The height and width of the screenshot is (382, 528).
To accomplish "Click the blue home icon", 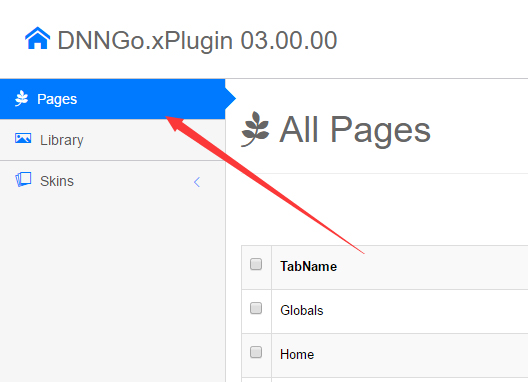I will [x=38, y=38].
